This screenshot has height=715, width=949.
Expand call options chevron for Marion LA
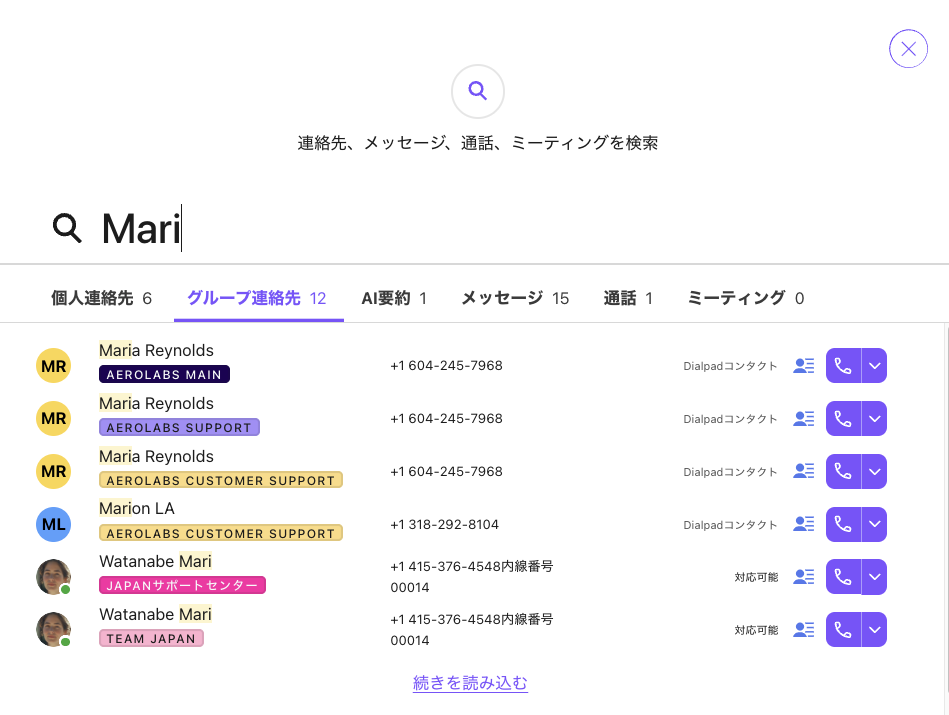873,524
